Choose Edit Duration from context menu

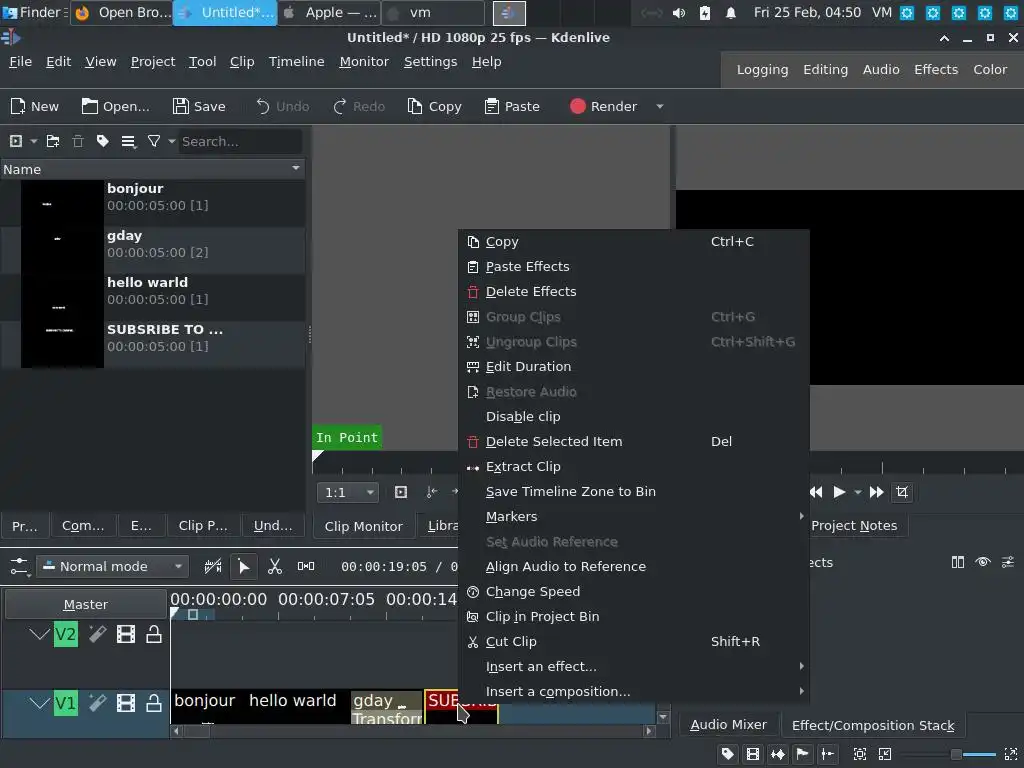pyautogui.click(x=633, y=366)
